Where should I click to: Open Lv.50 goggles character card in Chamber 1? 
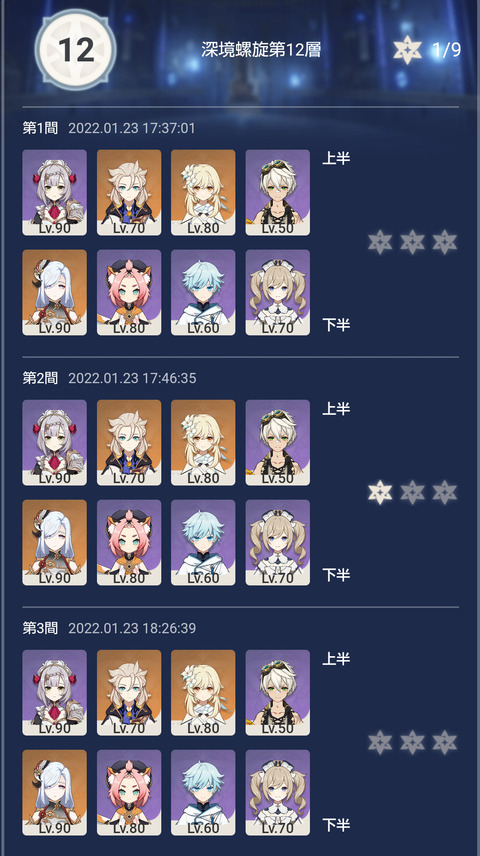277,193
